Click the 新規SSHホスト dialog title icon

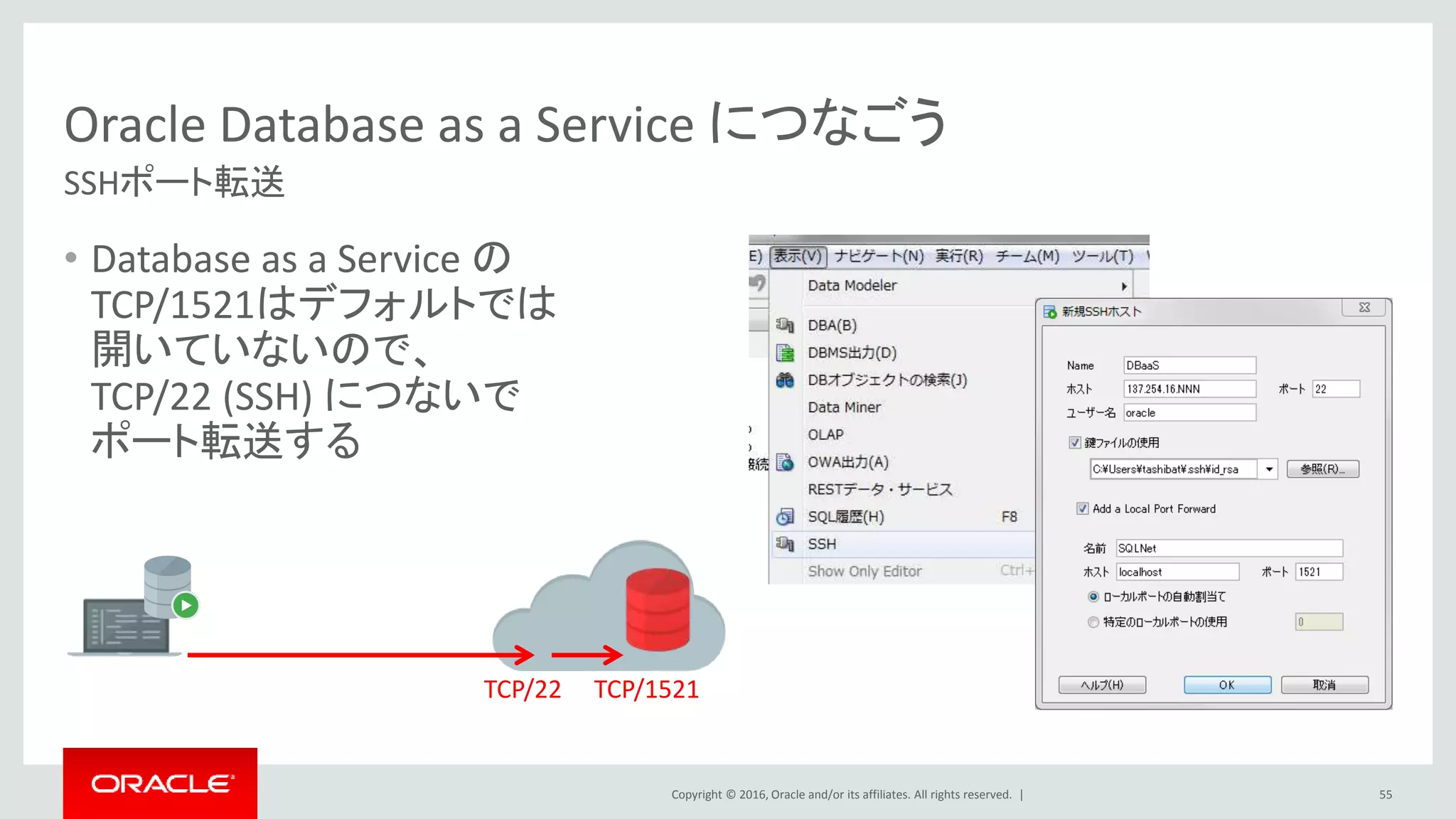(x=1050, y=311)
